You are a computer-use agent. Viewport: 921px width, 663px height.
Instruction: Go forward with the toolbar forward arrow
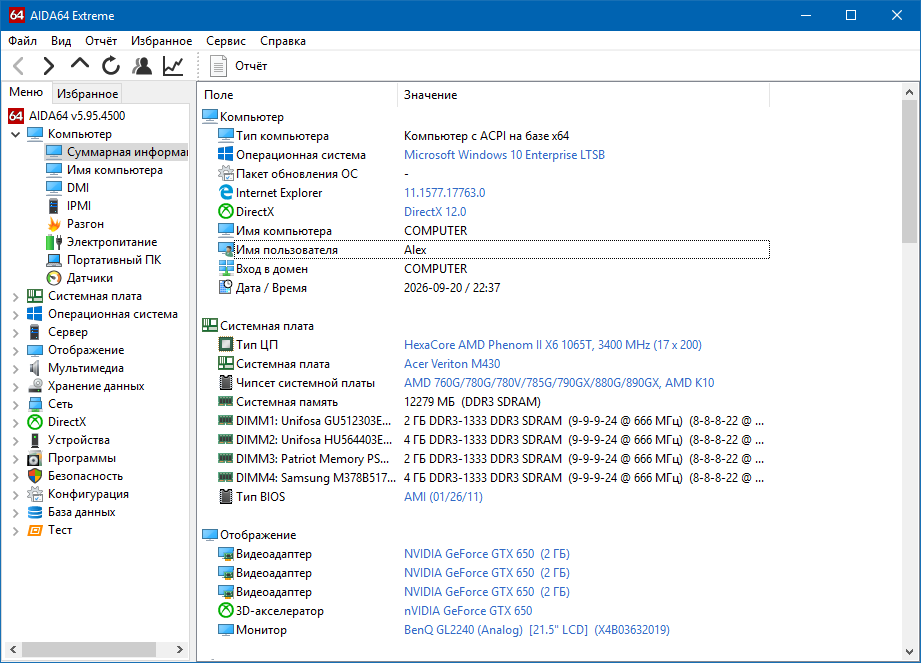point(49,66)
